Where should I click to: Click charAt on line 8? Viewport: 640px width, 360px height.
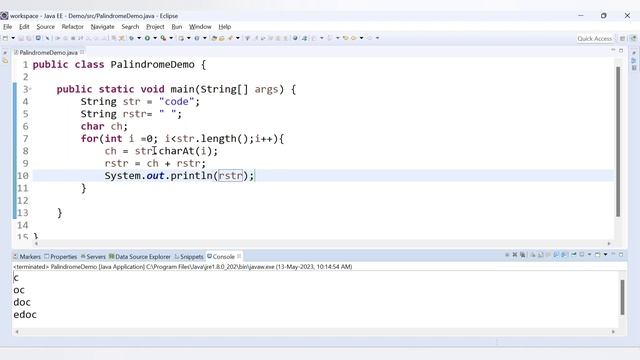[x=176, y=151]
